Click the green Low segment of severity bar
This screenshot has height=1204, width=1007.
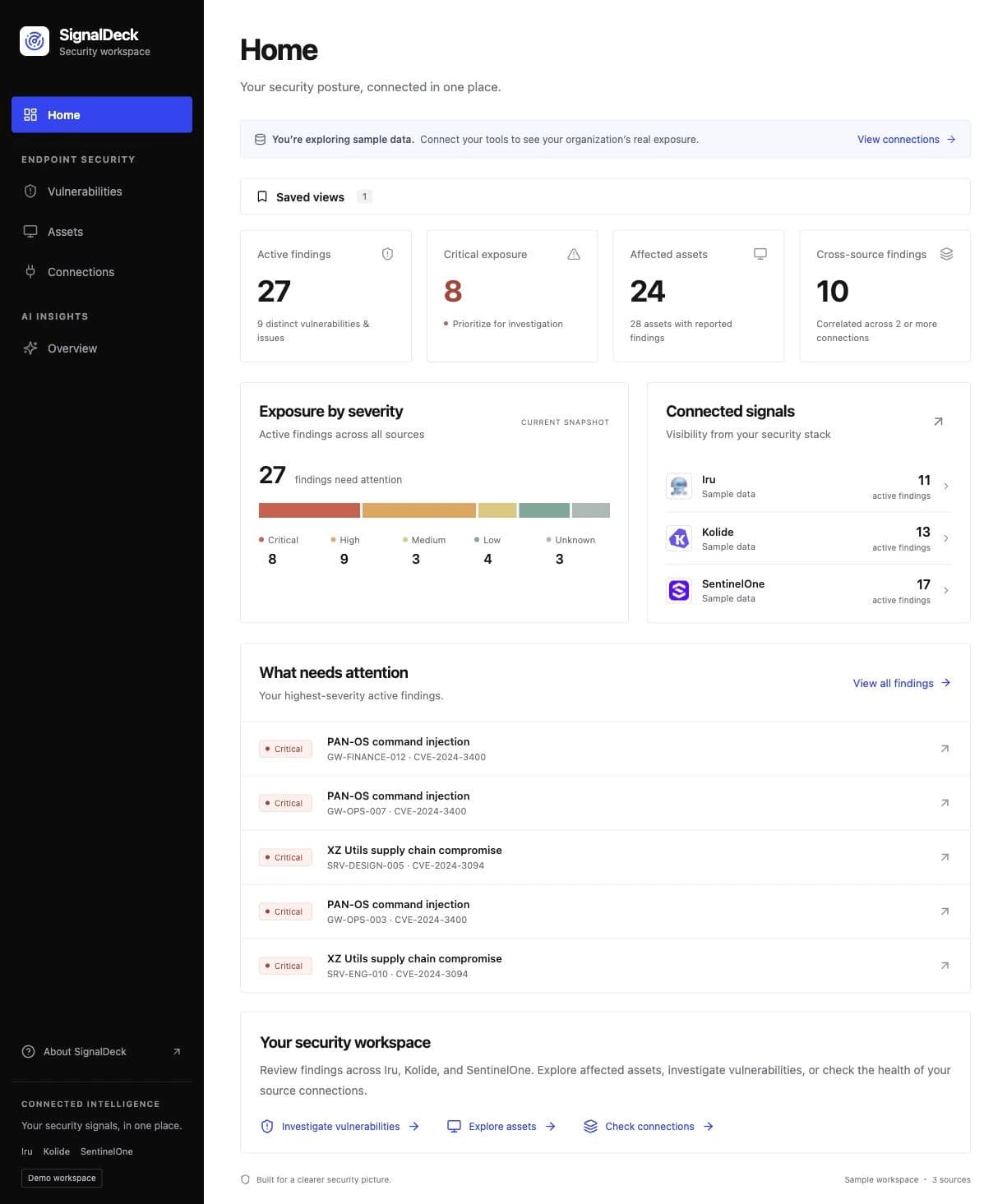pyautogui.click(x=544, y=510)
